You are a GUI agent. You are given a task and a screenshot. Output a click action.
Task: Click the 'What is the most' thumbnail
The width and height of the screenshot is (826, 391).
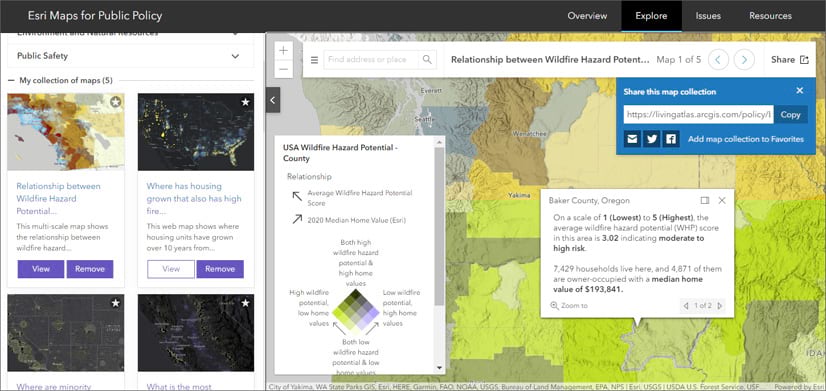[195, 333]
